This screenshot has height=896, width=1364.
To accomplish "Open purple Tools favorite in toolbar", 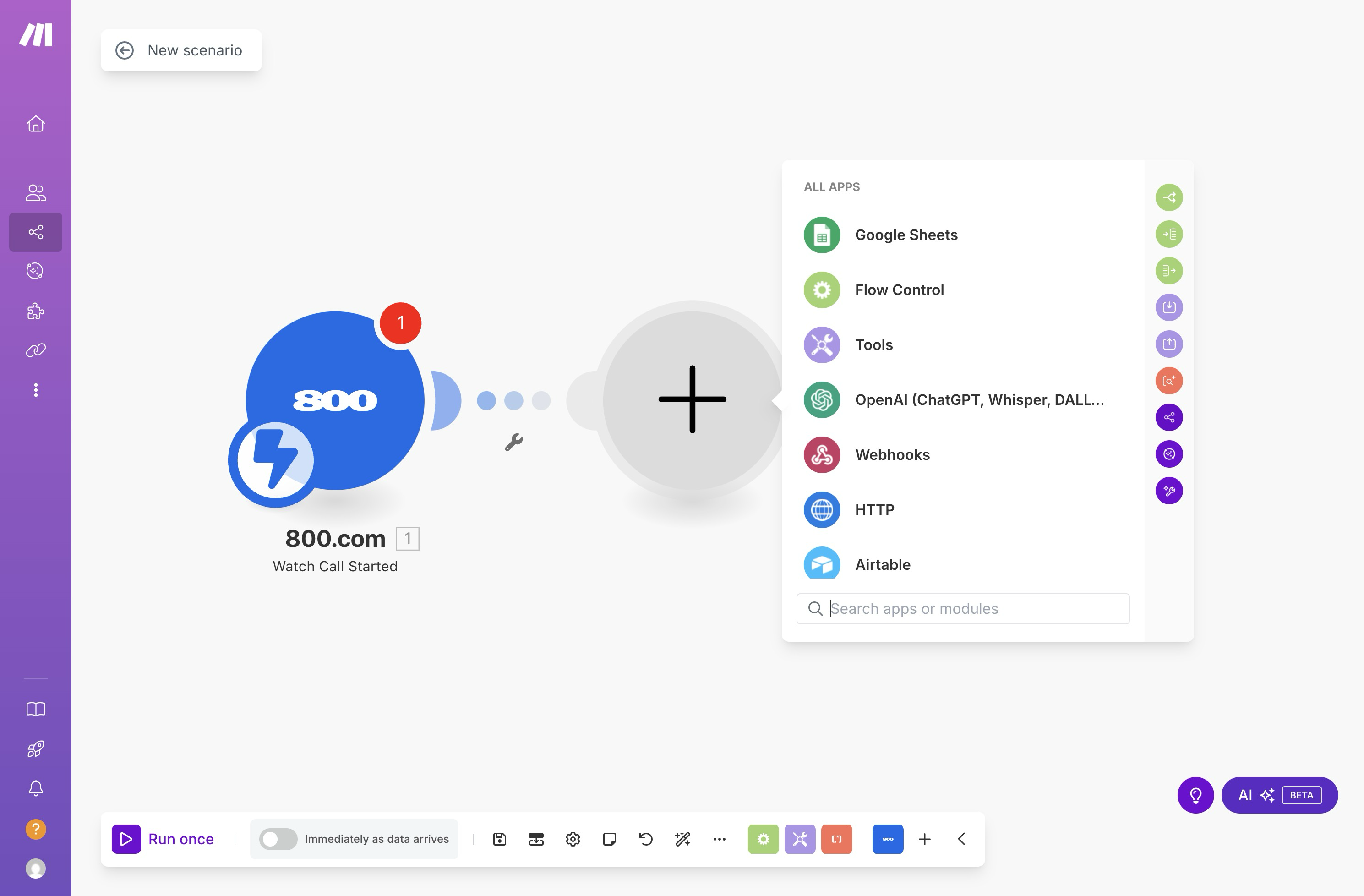I will [800, 839].
